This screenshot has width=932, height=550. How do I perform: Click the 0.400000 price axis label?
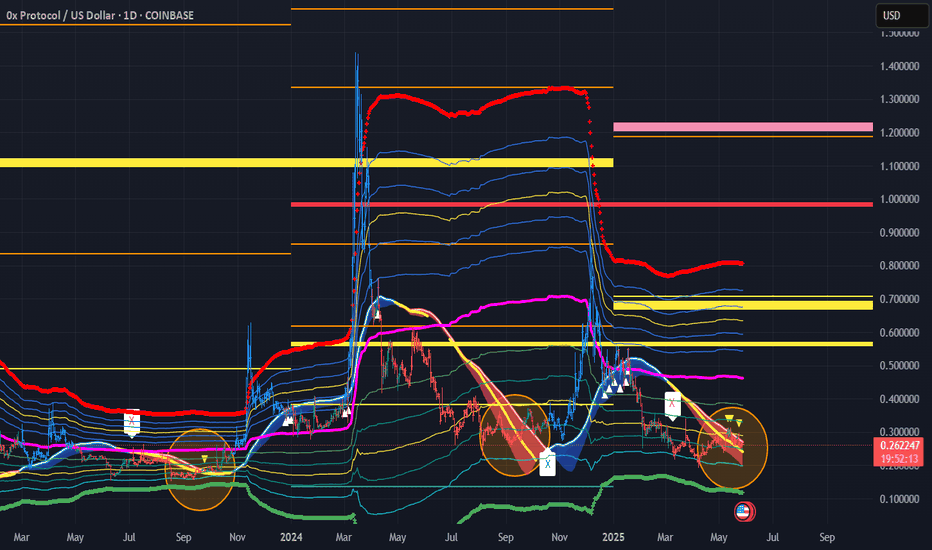900,399
